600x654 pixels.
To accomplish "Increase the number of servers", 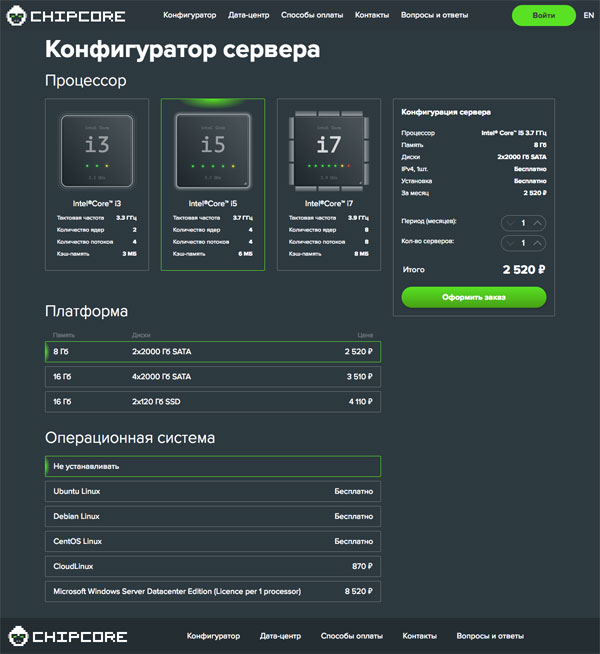I will (x=537, y=243).
